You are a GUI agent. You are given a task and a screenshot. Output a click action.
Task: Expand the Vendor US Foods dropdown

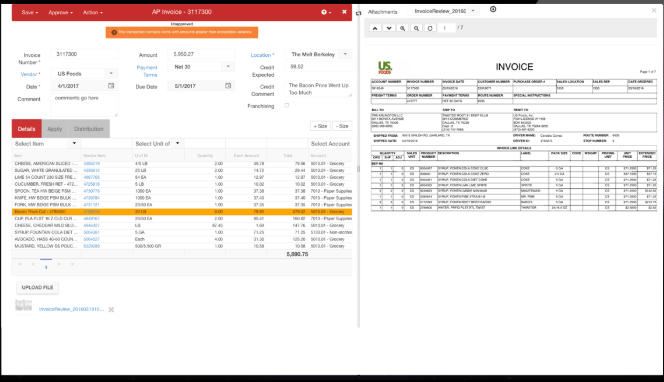111,74
